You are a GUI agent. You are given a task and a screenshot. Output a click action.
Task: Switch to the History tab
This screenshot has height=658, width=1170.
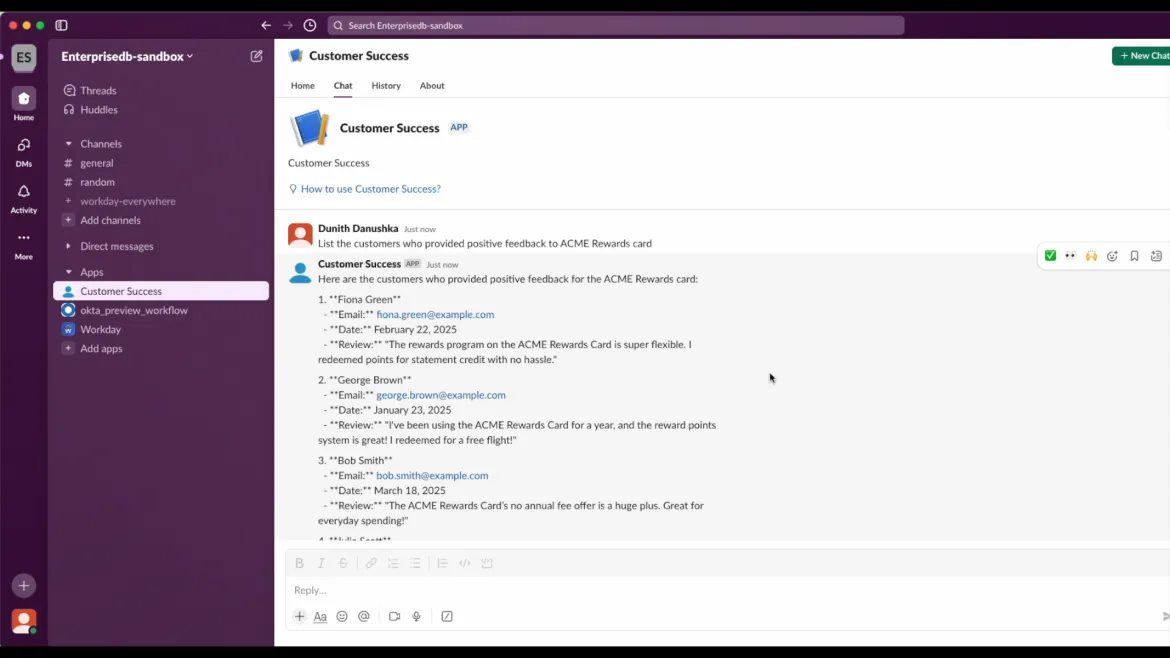[x=386, y=86]
